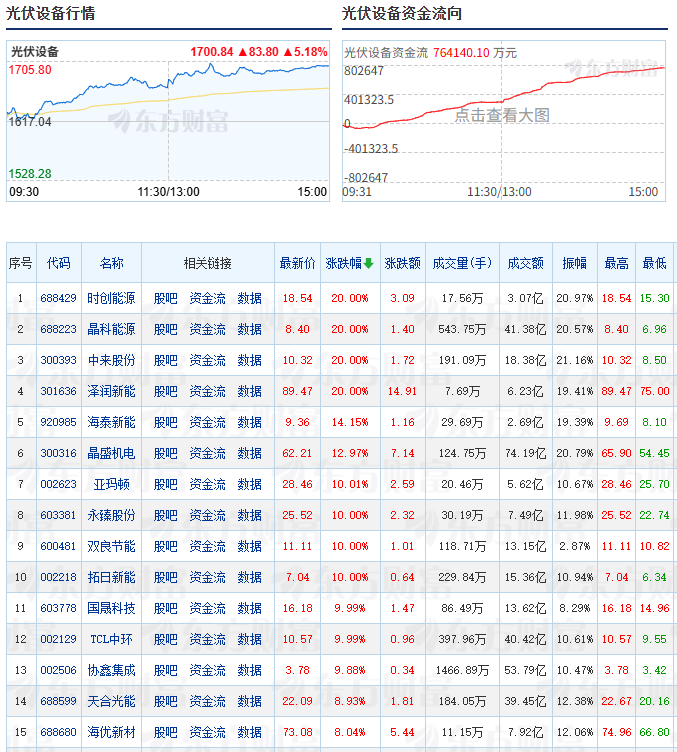The width and height of the screenshot is (677, 752).
Task: Open 股吧 for 永臻股份
Action: coord(165,515)
